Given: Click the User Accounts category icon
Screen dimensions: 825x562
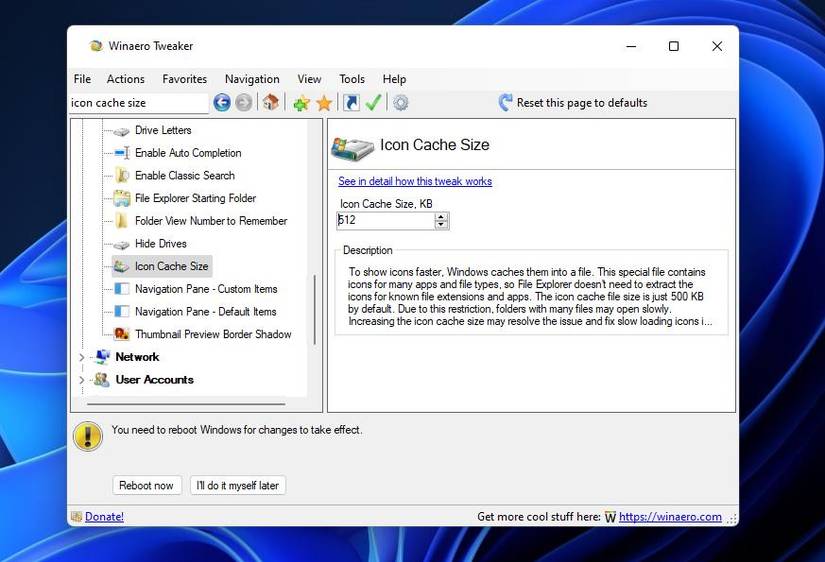Looking at the screenshot, I should (x=102, y=379).
